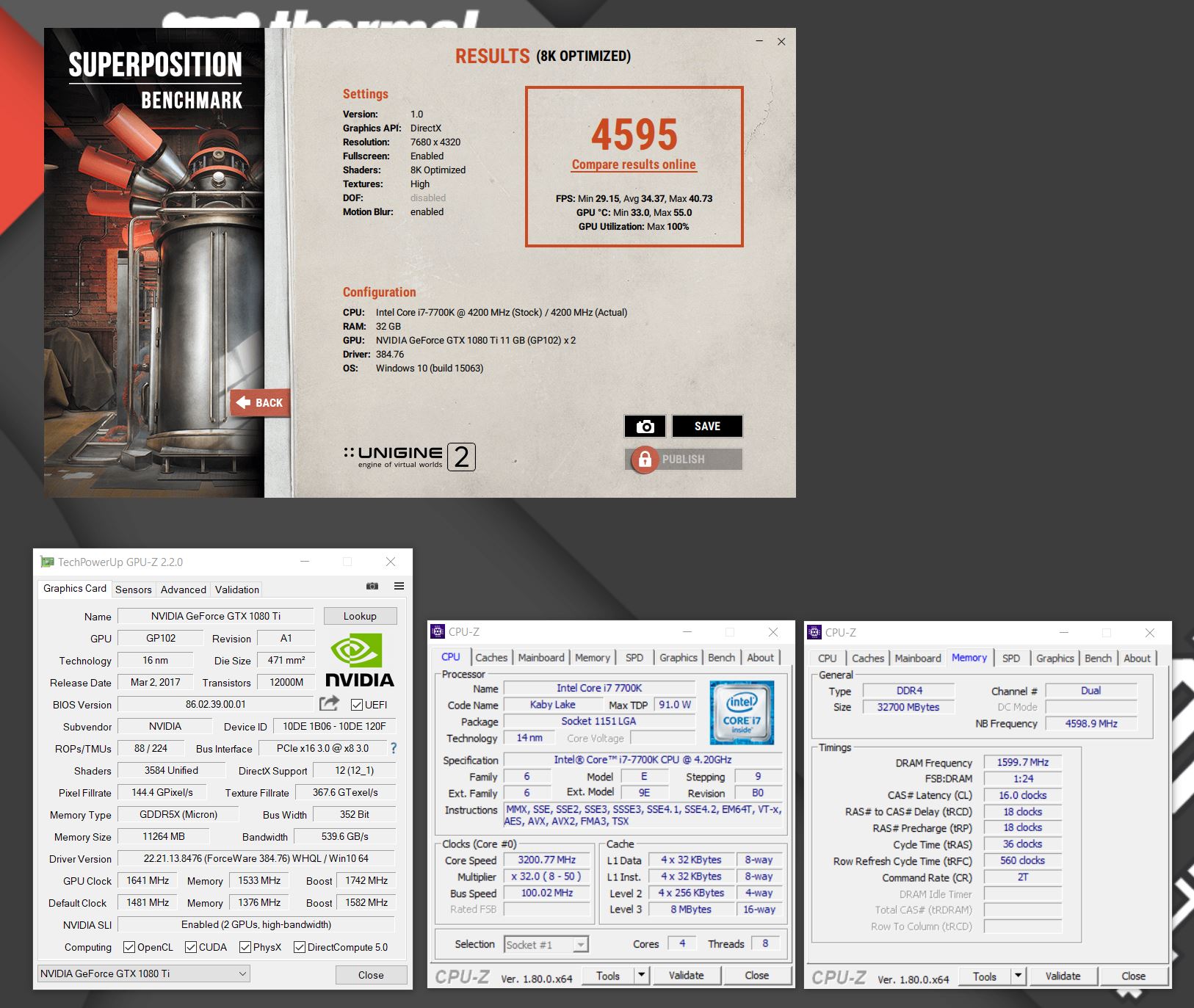Click the Lookup button in GPU-Z
Screen dimensions: 1194x1008
click(360, 616)
